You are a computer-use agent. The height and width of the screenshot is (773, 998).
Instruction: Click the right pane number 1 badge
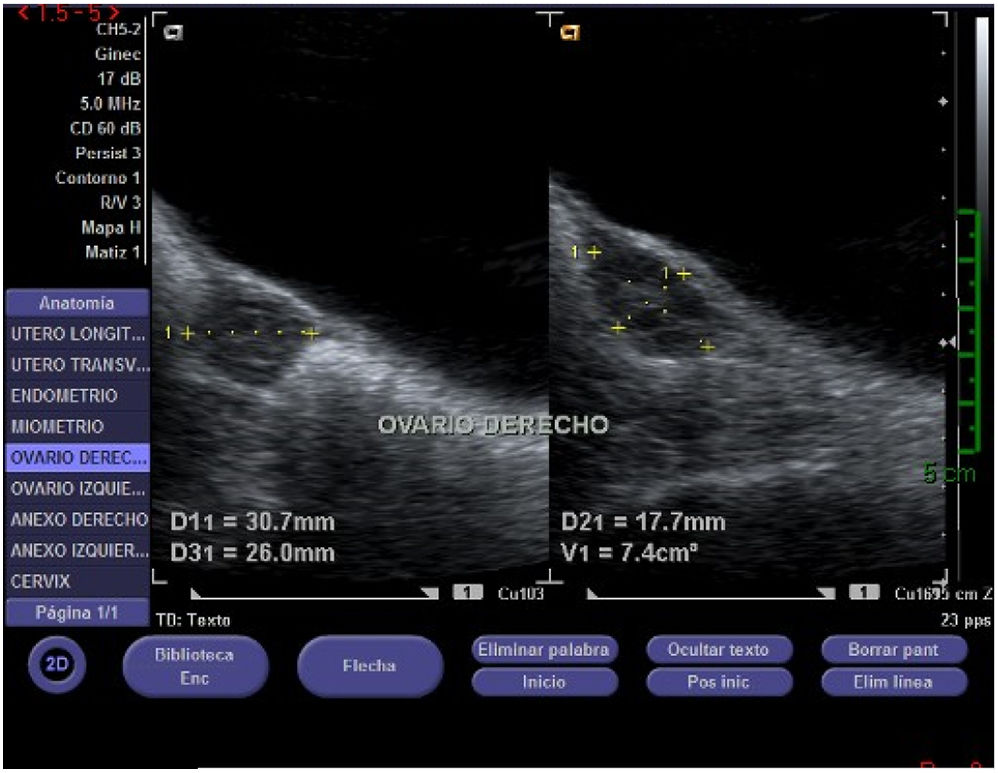click(865, 592)
